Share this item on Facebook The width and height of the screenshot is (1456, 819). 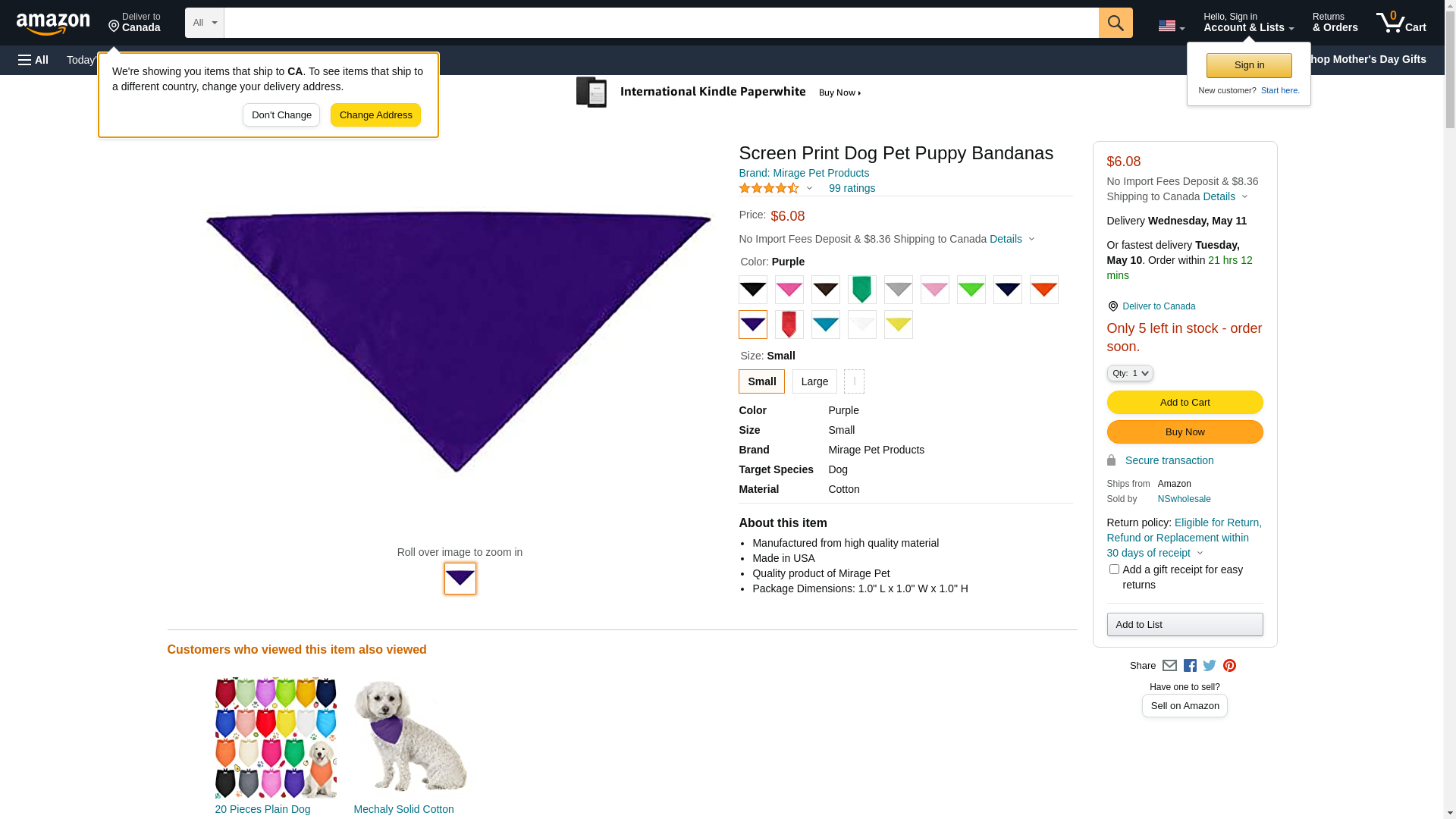point(1190,666)
